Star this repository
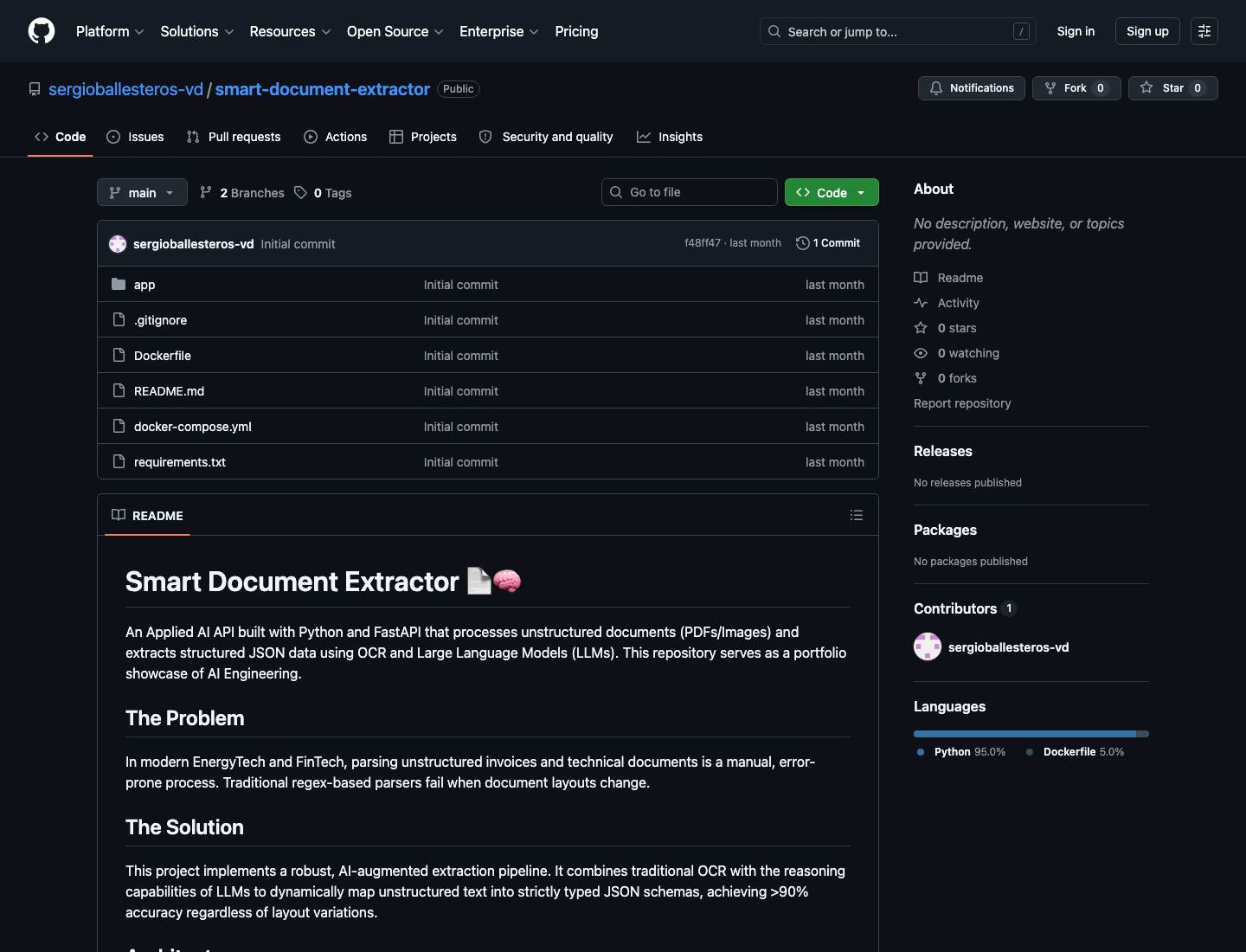1246x952 pixels. coord(1172,88)
